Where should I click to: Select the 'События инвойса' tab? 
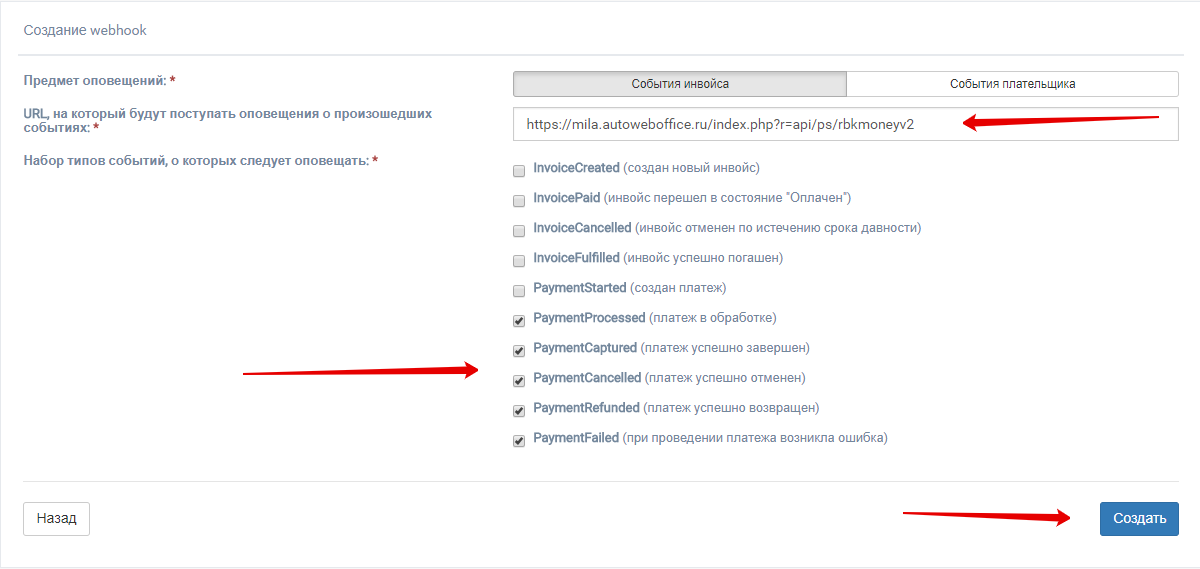click(x=679, y=84)
